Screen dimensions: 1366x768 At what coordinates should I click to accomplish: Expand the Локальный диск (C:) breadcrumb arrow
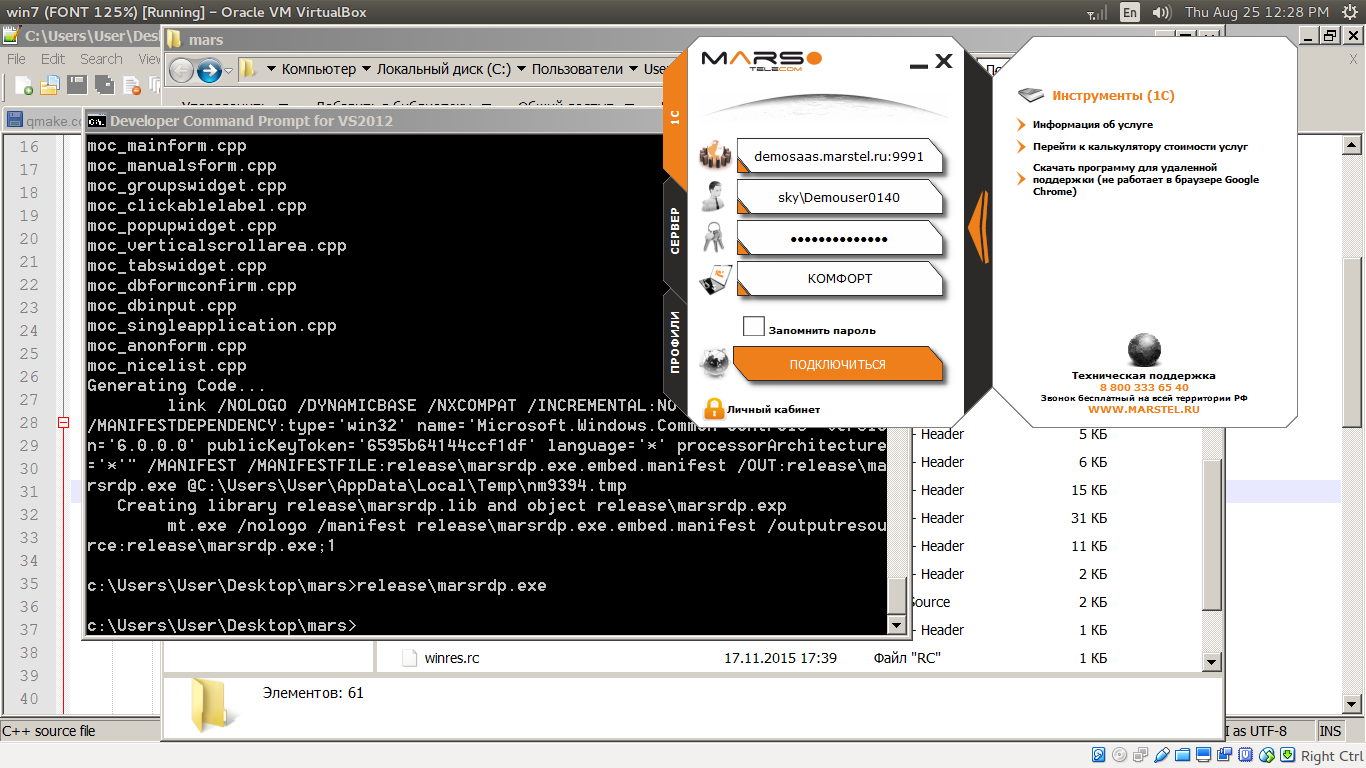click(521, 70)
